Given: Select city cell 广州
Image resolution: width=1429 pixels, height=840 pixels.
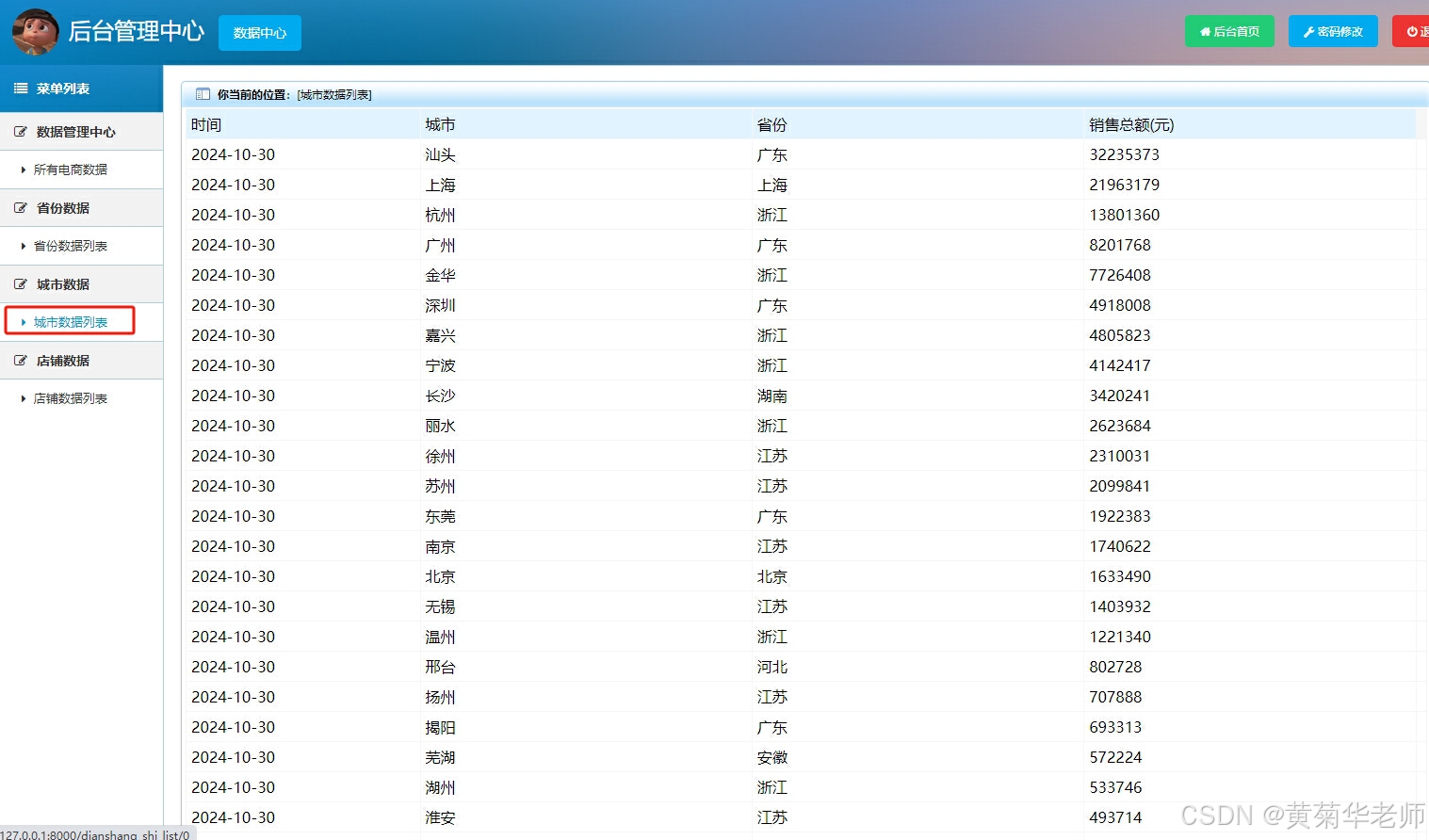Looking at the screenshot, I should click(x=440, y=245).
